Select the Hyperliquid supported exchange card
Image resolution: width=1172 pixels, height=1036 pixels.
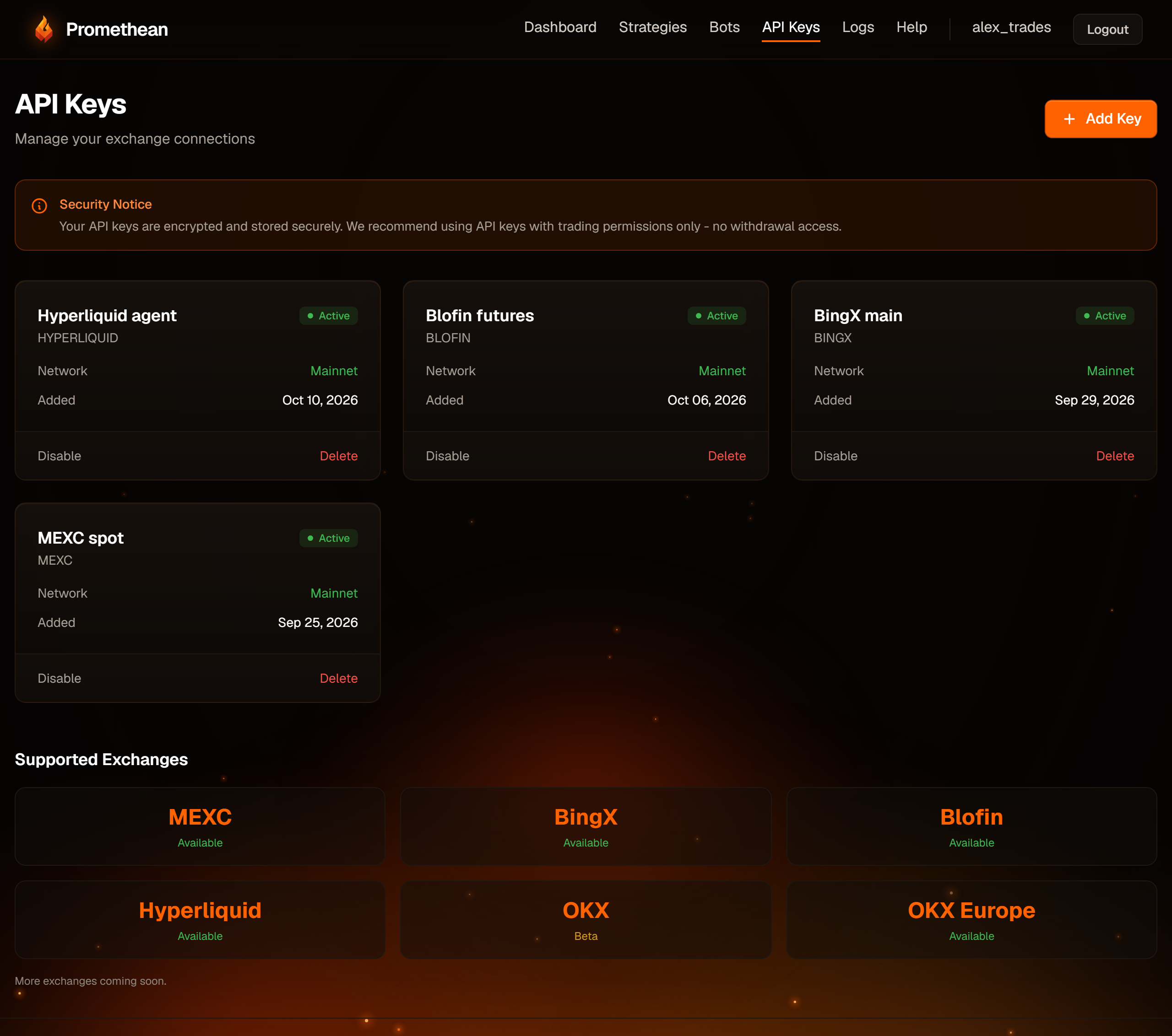200,920
